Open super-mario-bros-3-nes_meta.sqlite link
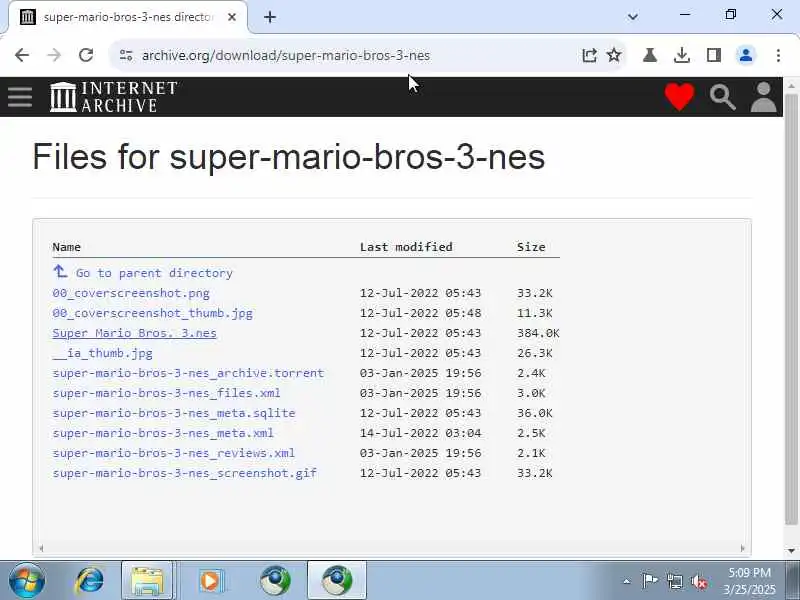This screenshot has width=800, height=600. [174, 413]
